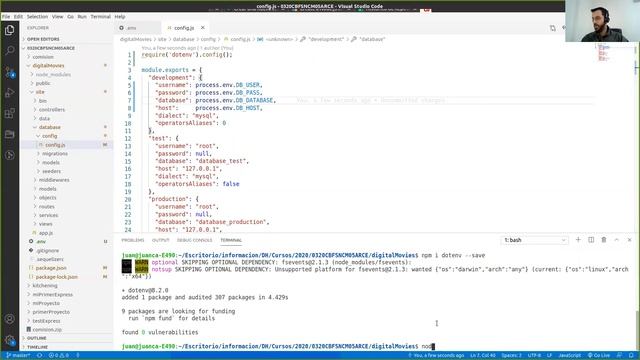The width and height of the screenshot is (640, 360).
Task: Open the Explorer view in activity bar
Action: 9,30
